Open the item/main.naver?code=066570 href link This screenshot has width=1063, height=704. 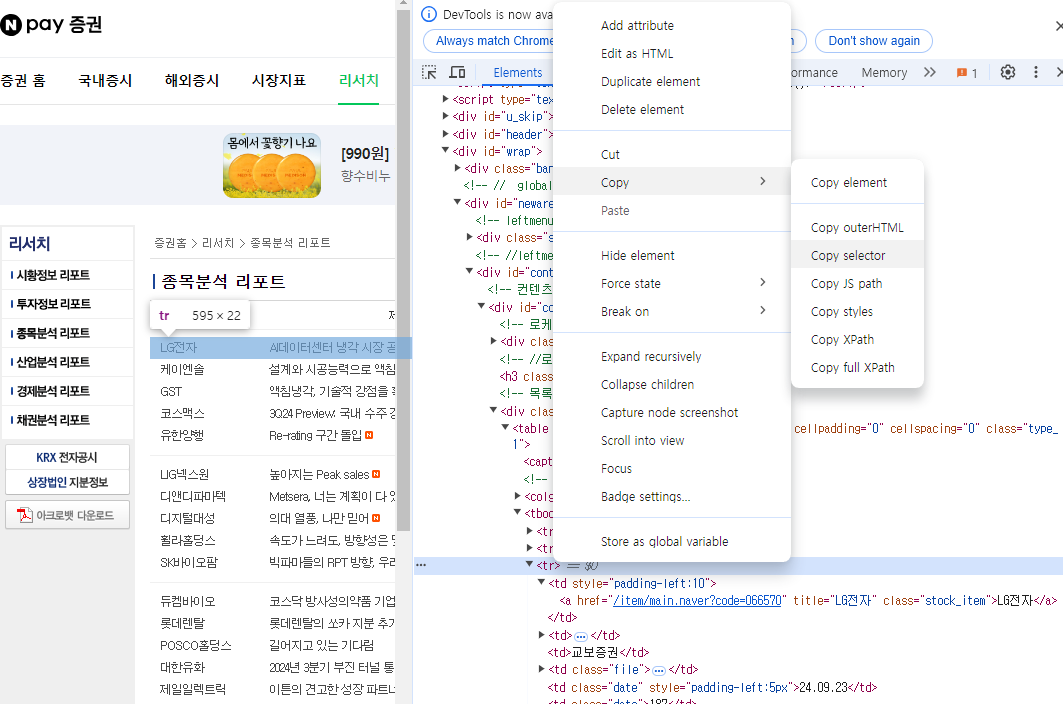point(697,600)
